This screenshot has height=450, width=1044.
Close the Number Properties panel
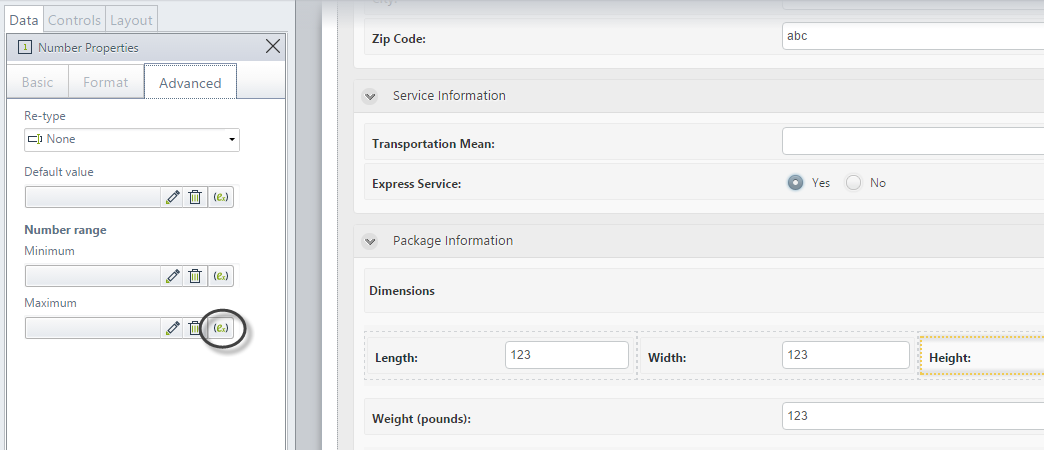pyautogui.click(x=273, y=46)
